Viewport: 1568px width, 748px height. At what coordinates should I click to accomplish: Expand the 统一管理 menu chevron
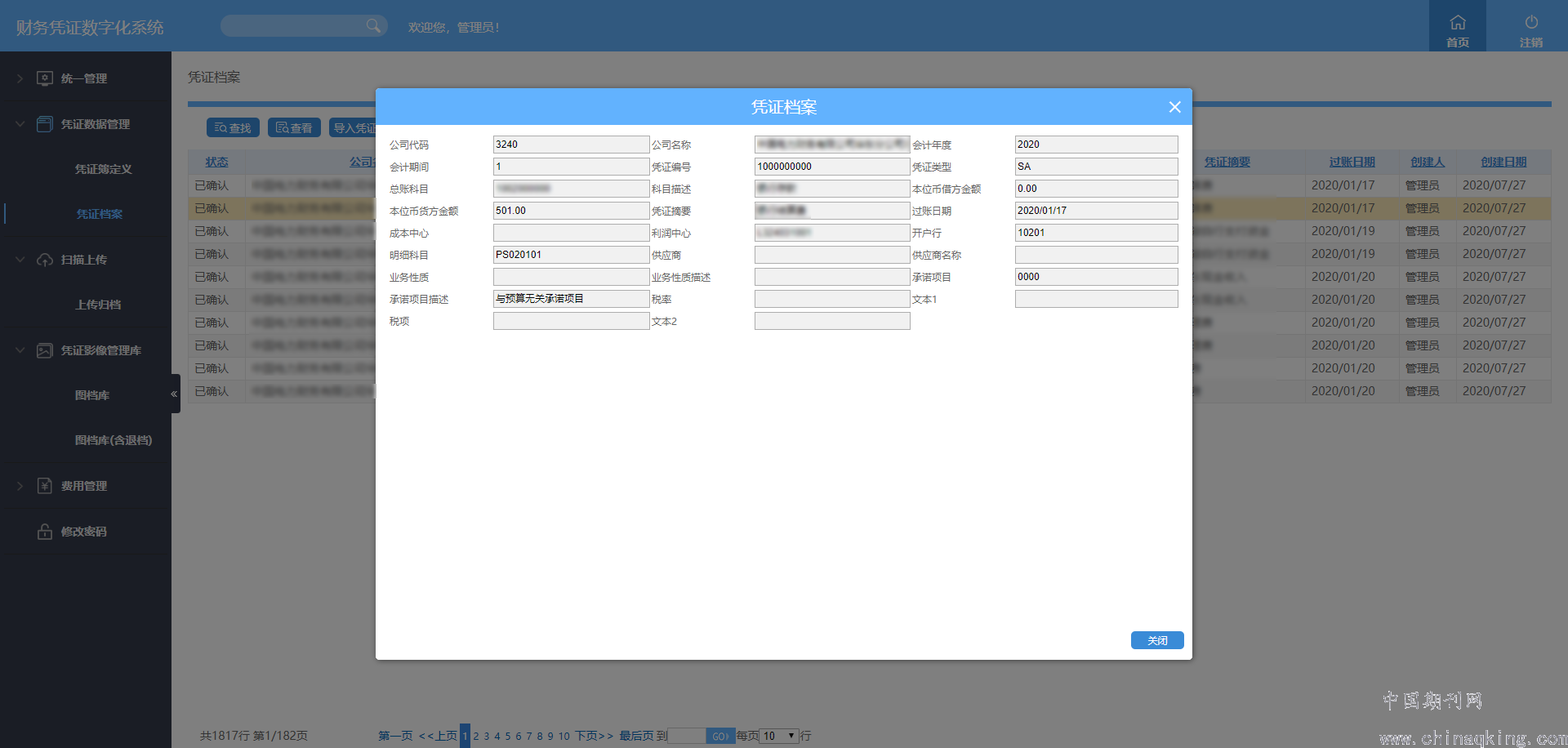[20, 78]
